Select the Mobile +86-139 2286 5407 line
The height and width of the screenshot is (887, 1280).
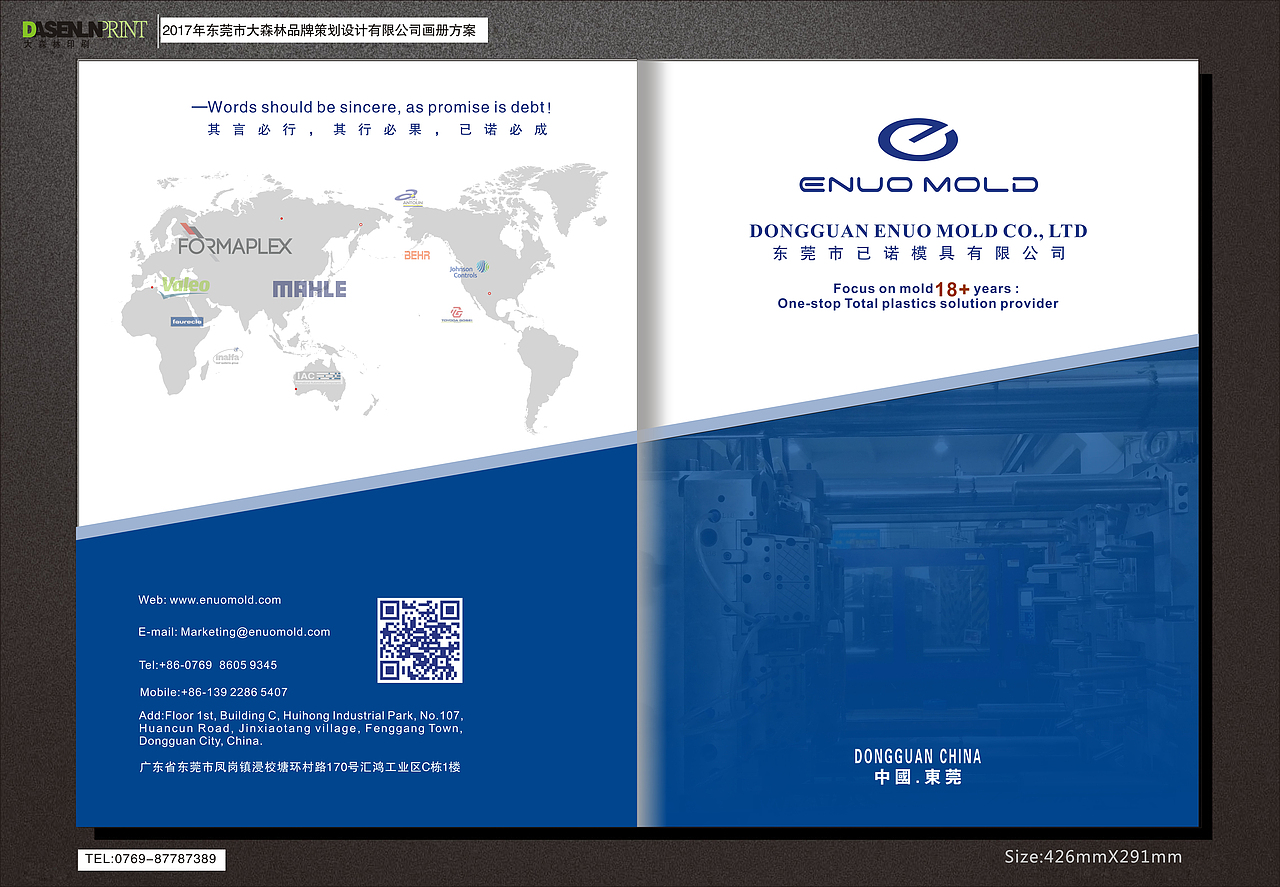point(213,692)
